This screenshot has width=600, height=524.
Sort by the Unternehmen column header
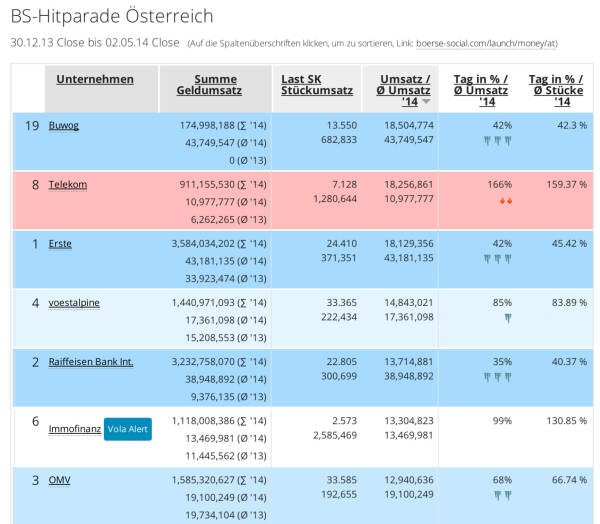(95, 79)
